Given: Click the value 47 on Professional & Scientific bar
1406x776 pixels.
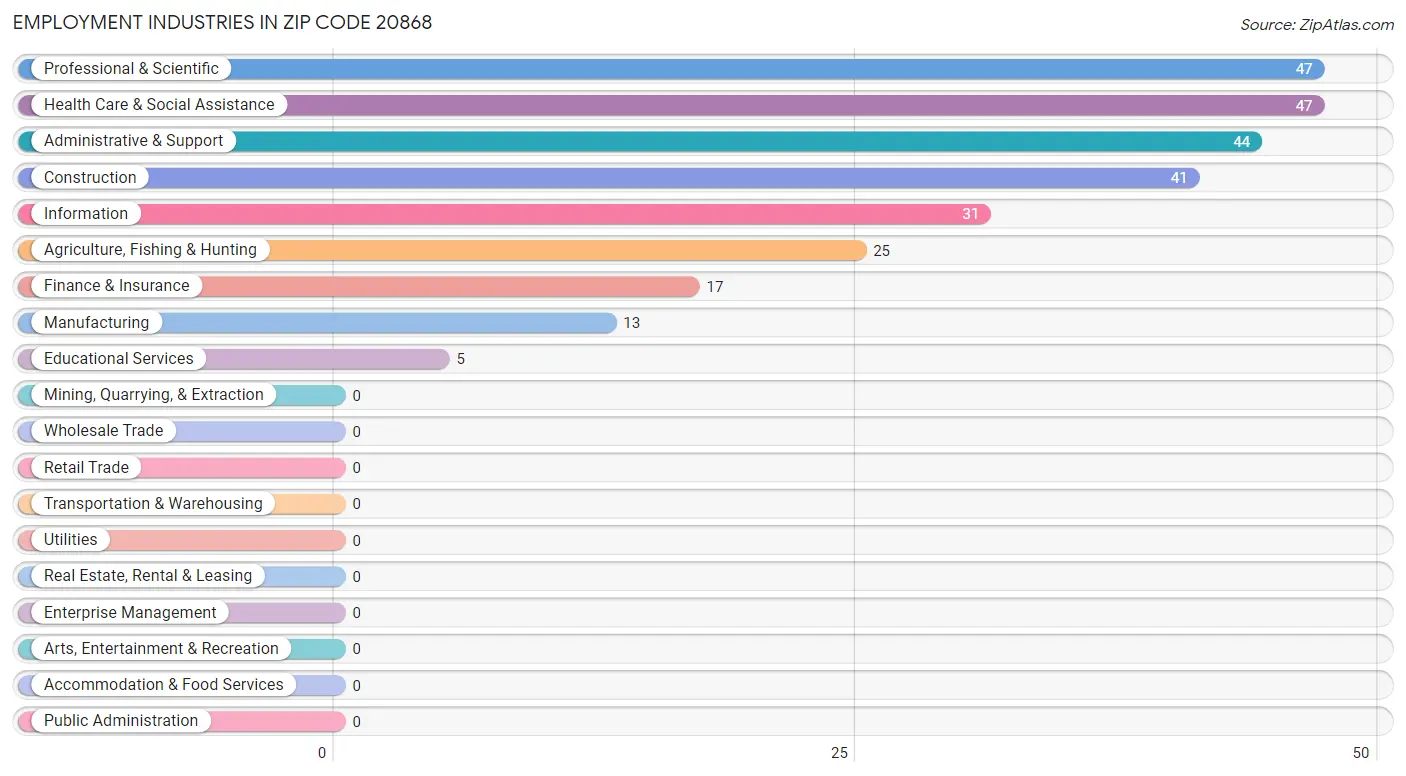Looking at the screenshot, I should [1304, 69].
